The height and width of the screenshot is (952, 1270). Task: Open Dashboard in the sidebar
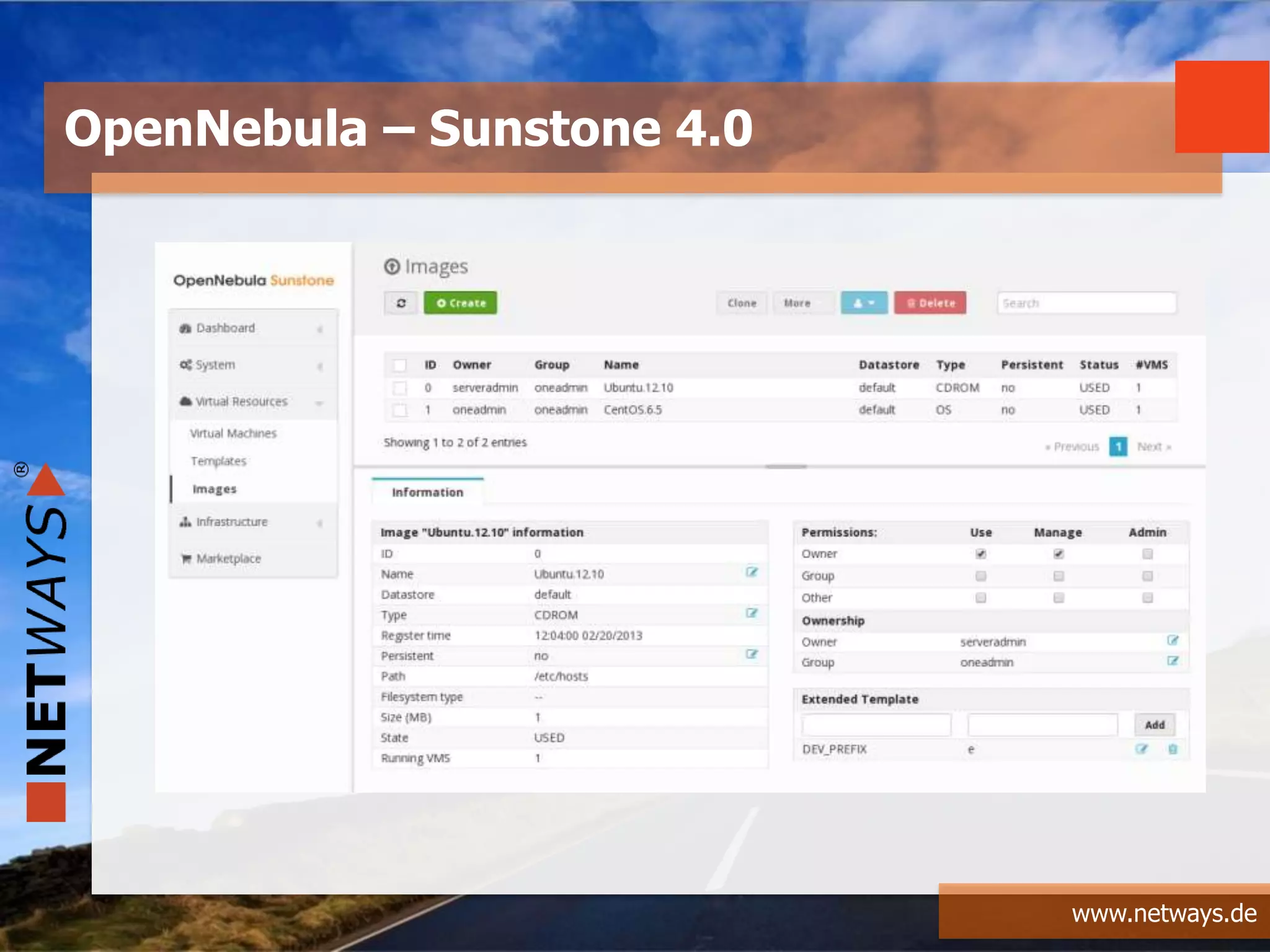click(x=253, y=328)
